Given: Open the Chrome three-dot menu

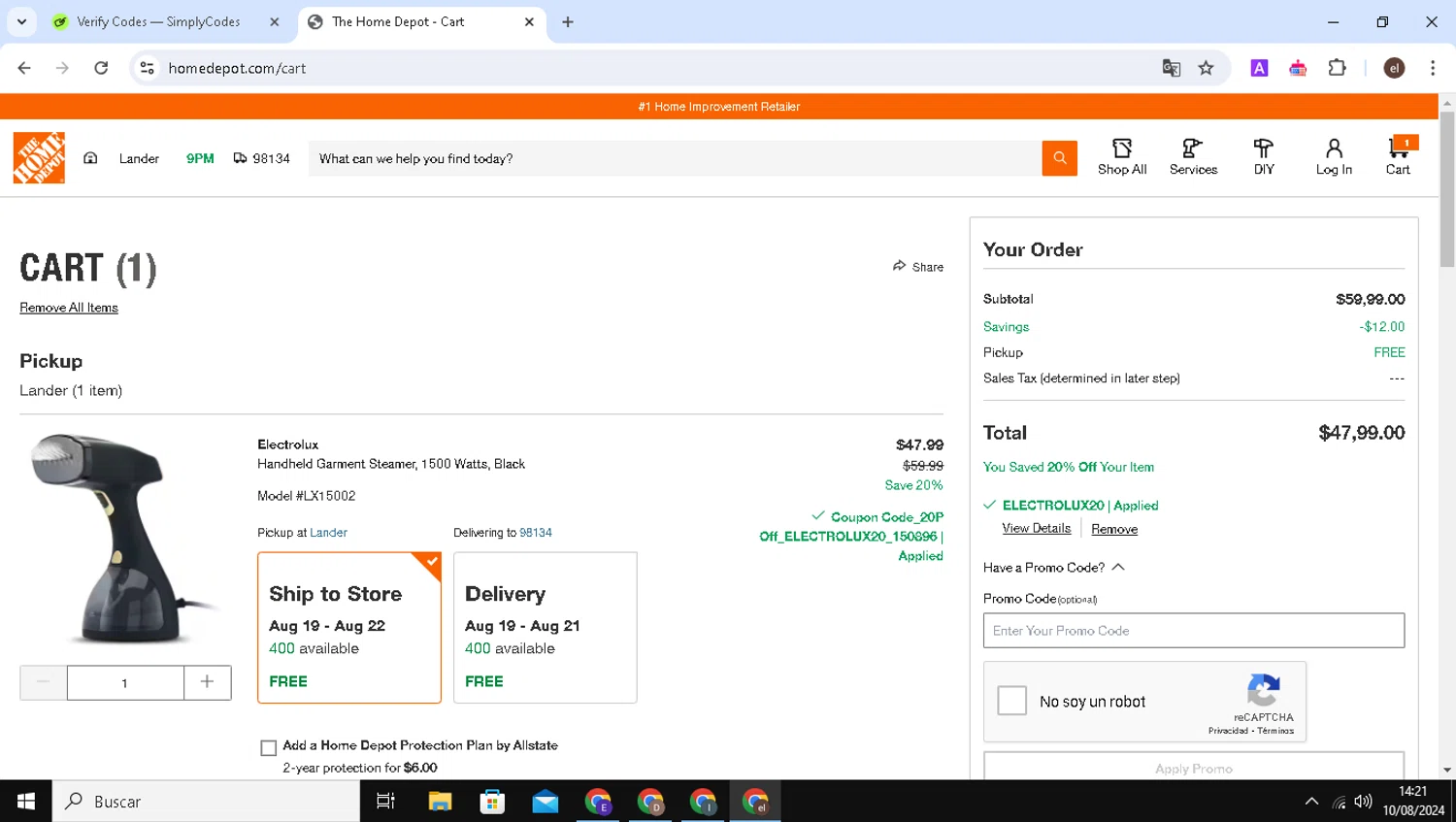Looking at the screenshot, I should pyautogui.click(x=1433, y=68).
